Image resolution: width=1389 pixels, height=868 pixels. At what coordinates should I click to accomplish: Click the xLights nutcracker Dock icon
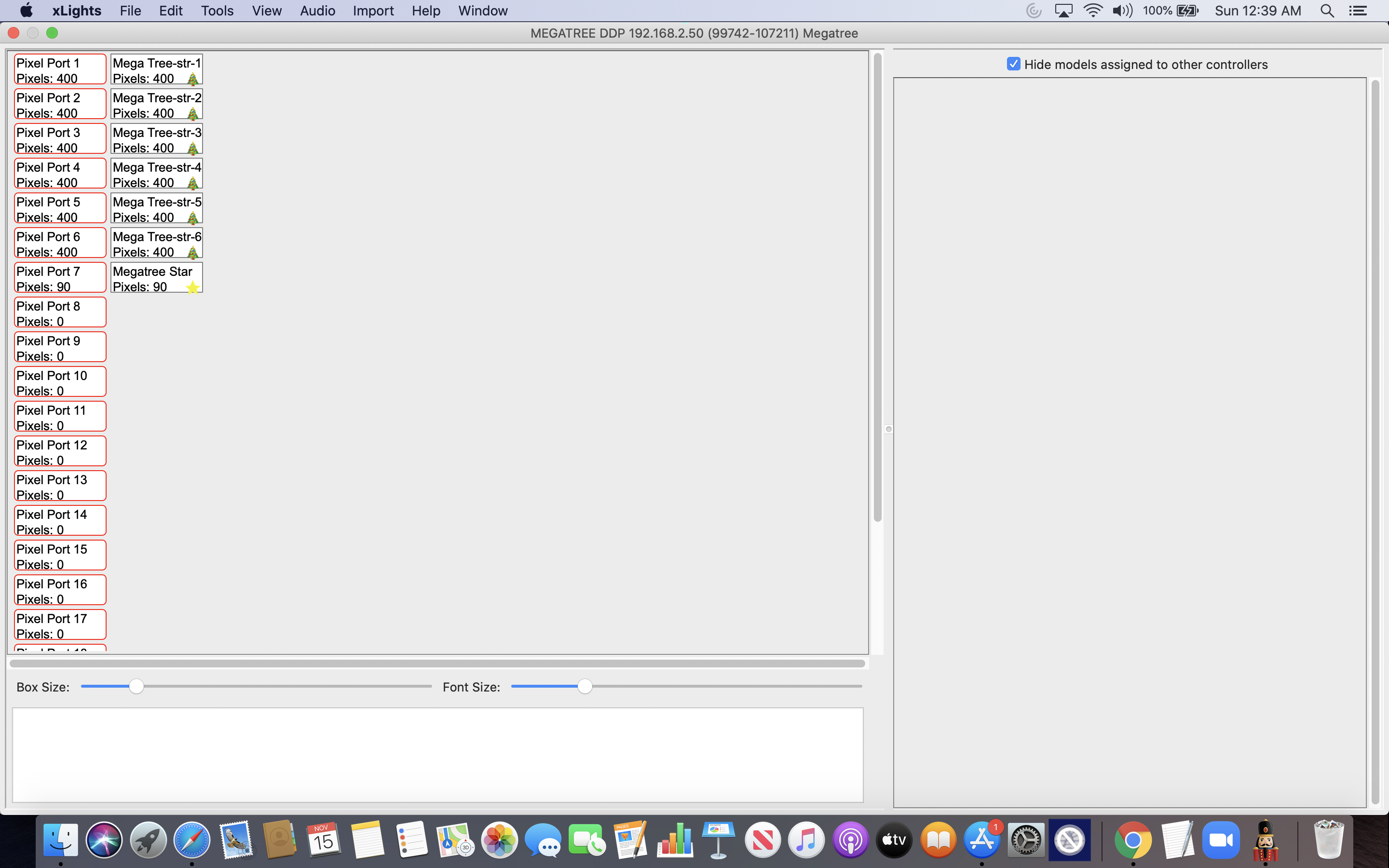click(x=1265, y=840)
